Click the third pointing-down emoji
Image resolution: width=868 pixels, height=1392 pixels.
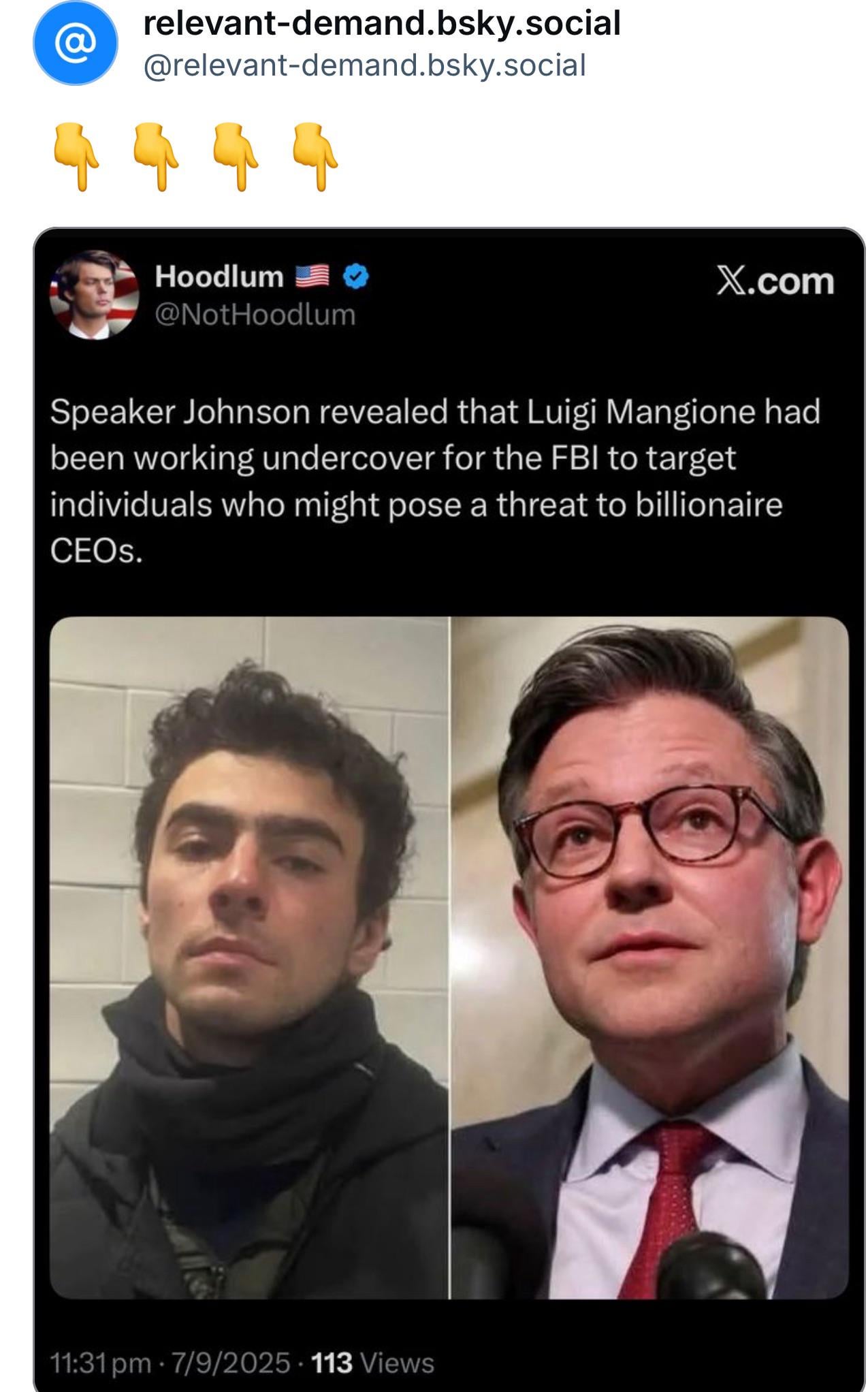(x=236, y=157)
